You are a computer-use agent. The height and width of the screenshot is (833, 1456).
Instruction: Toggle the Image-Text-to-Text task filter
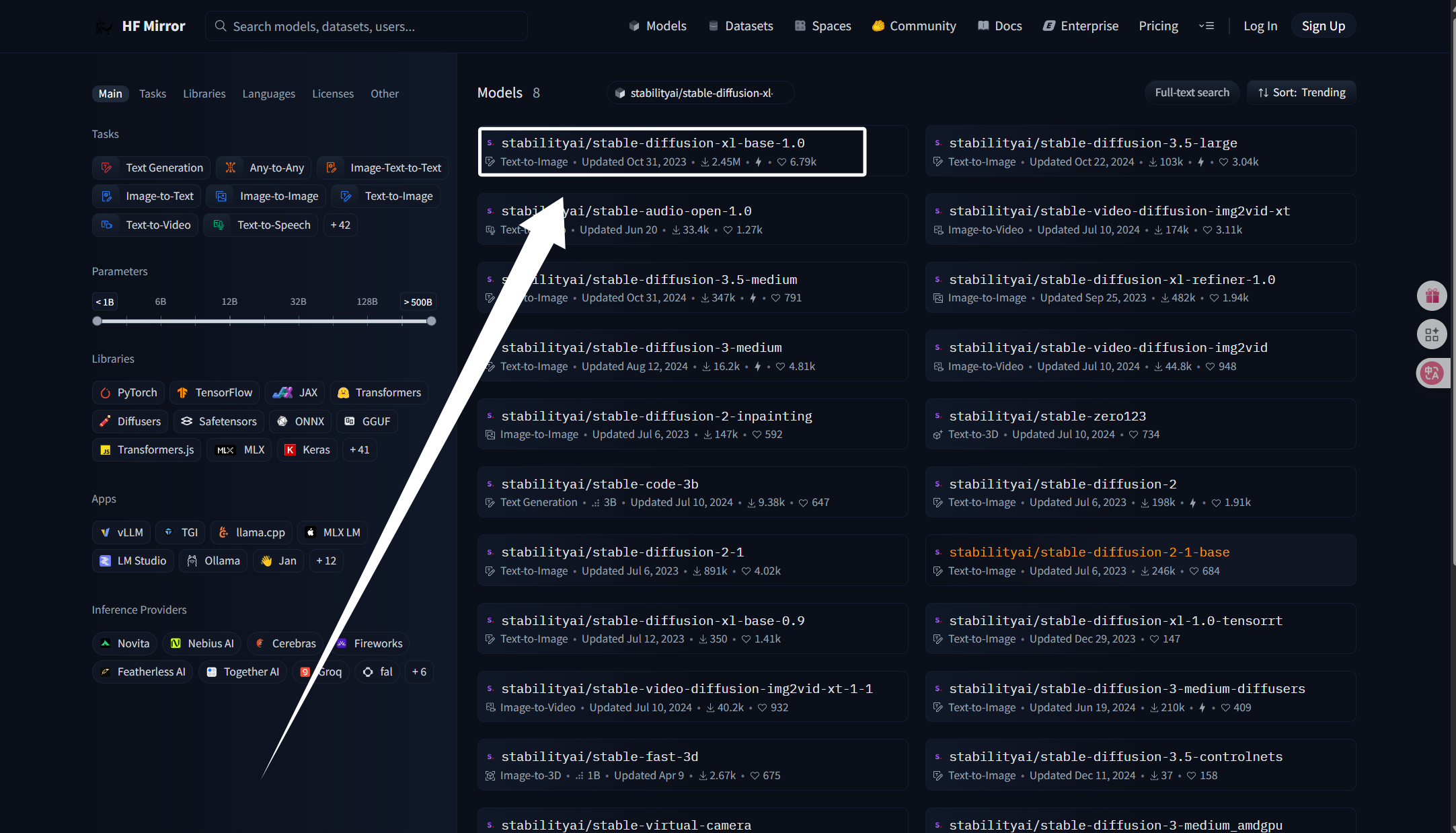383,168
